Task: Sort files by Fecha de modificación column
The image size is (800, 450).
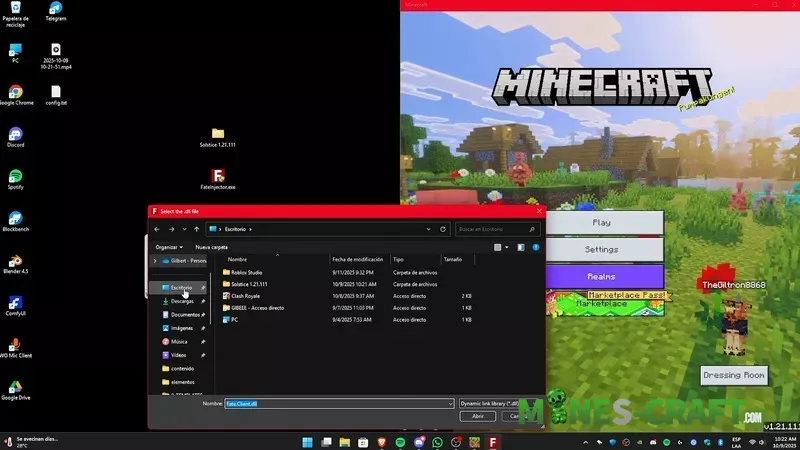Action: [357, 259]
